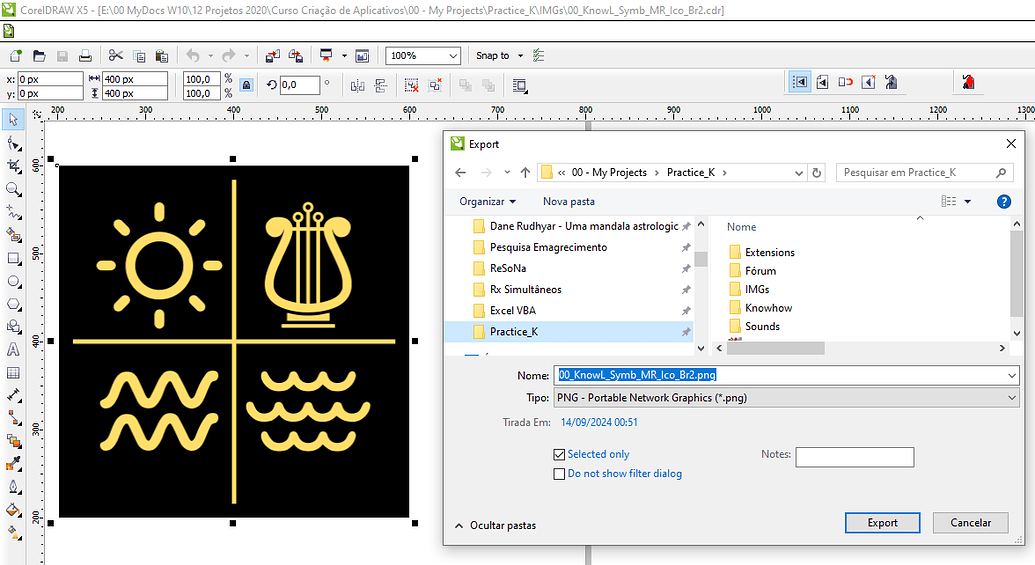The height and width of the screenshot is (565, 1035).
Task: Expand the address bar path dropdown
Action: click(x=799, y=173)
